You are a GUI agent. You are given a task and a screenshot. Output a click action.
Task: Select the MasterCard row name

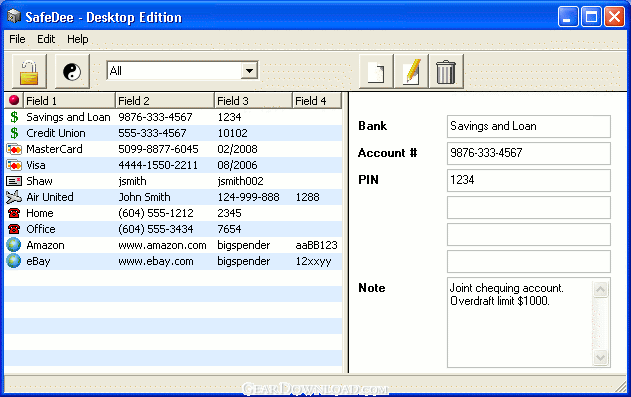point(54,149)
